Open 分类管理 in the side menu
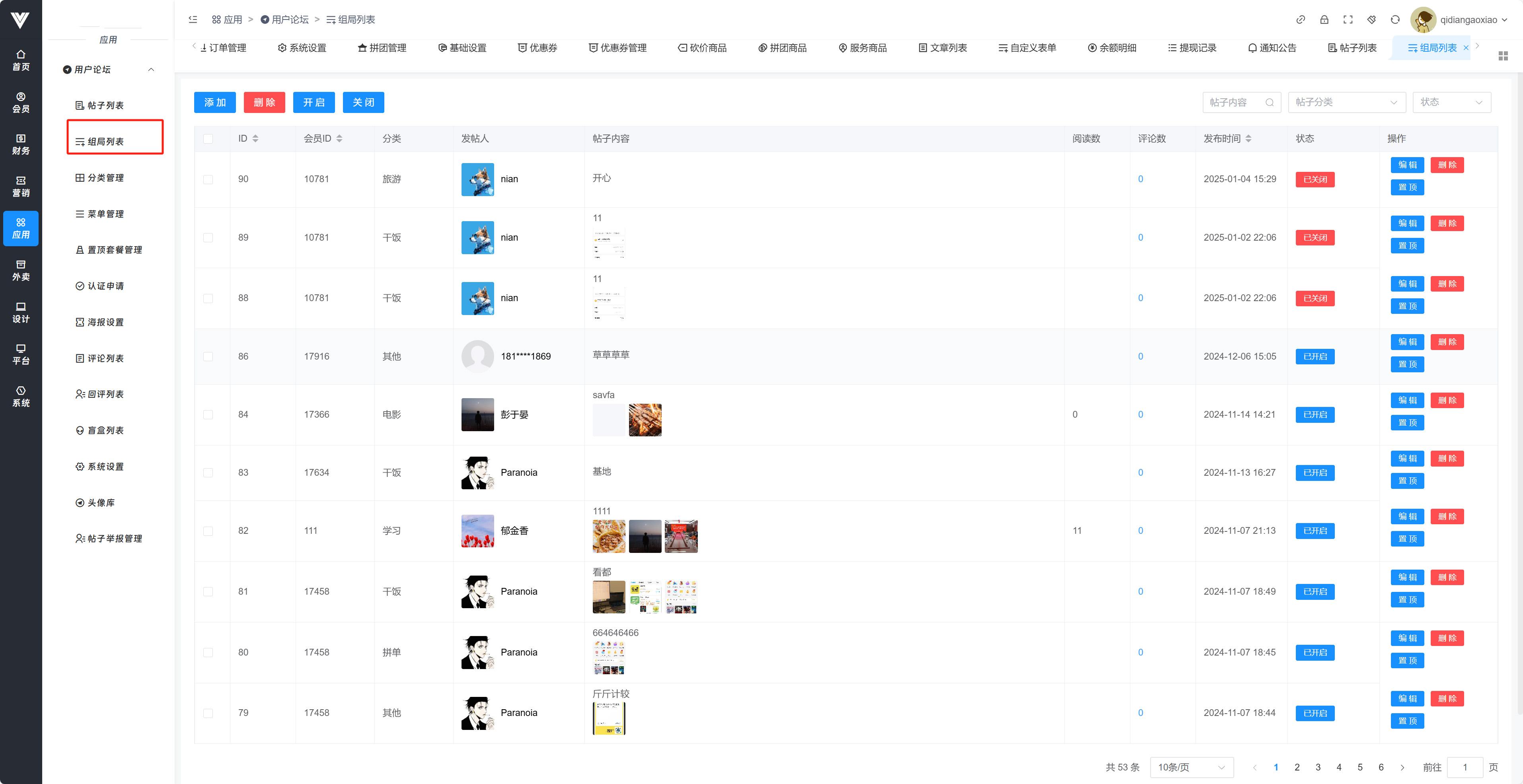1523x784 pixels. coord(105,177)
